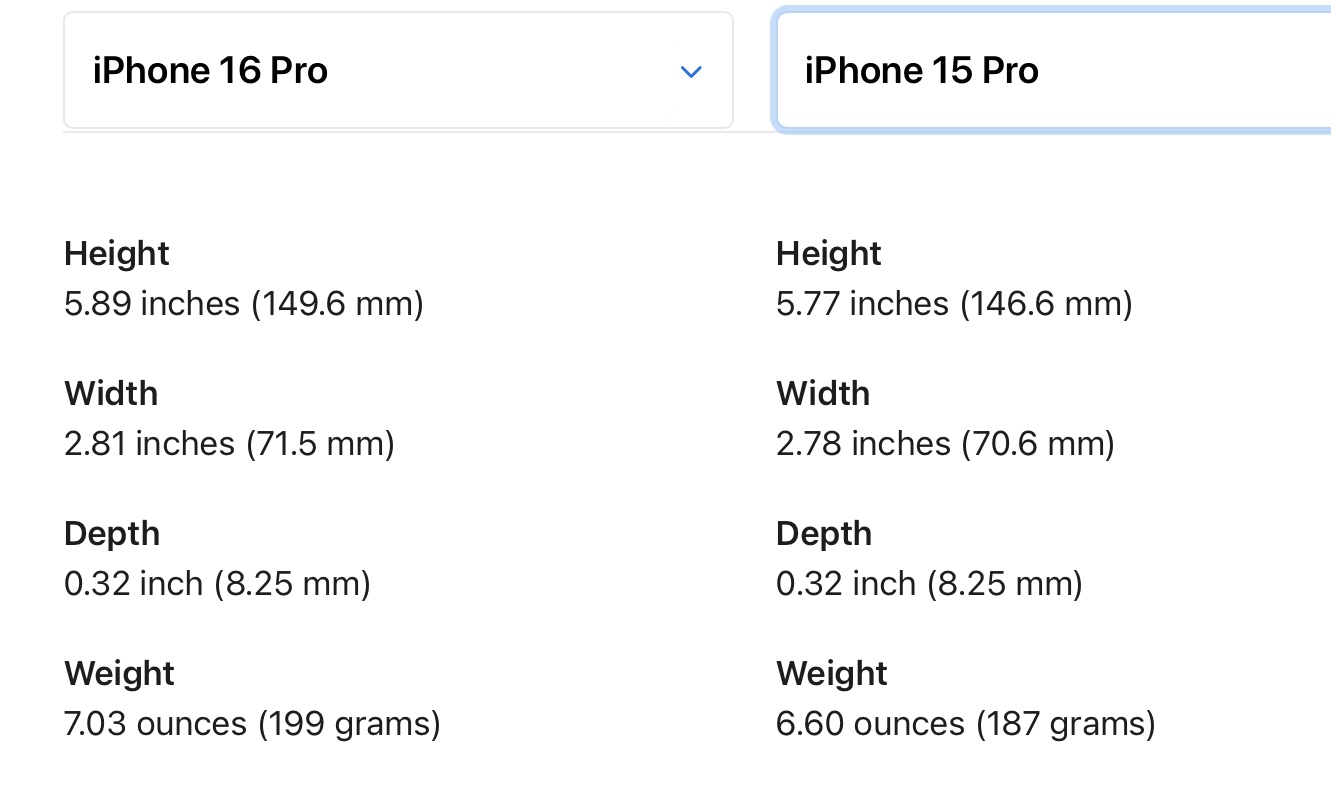Click the Weight label under iPhone 16 Pro

pyautogui.click(x=119, y=674)
